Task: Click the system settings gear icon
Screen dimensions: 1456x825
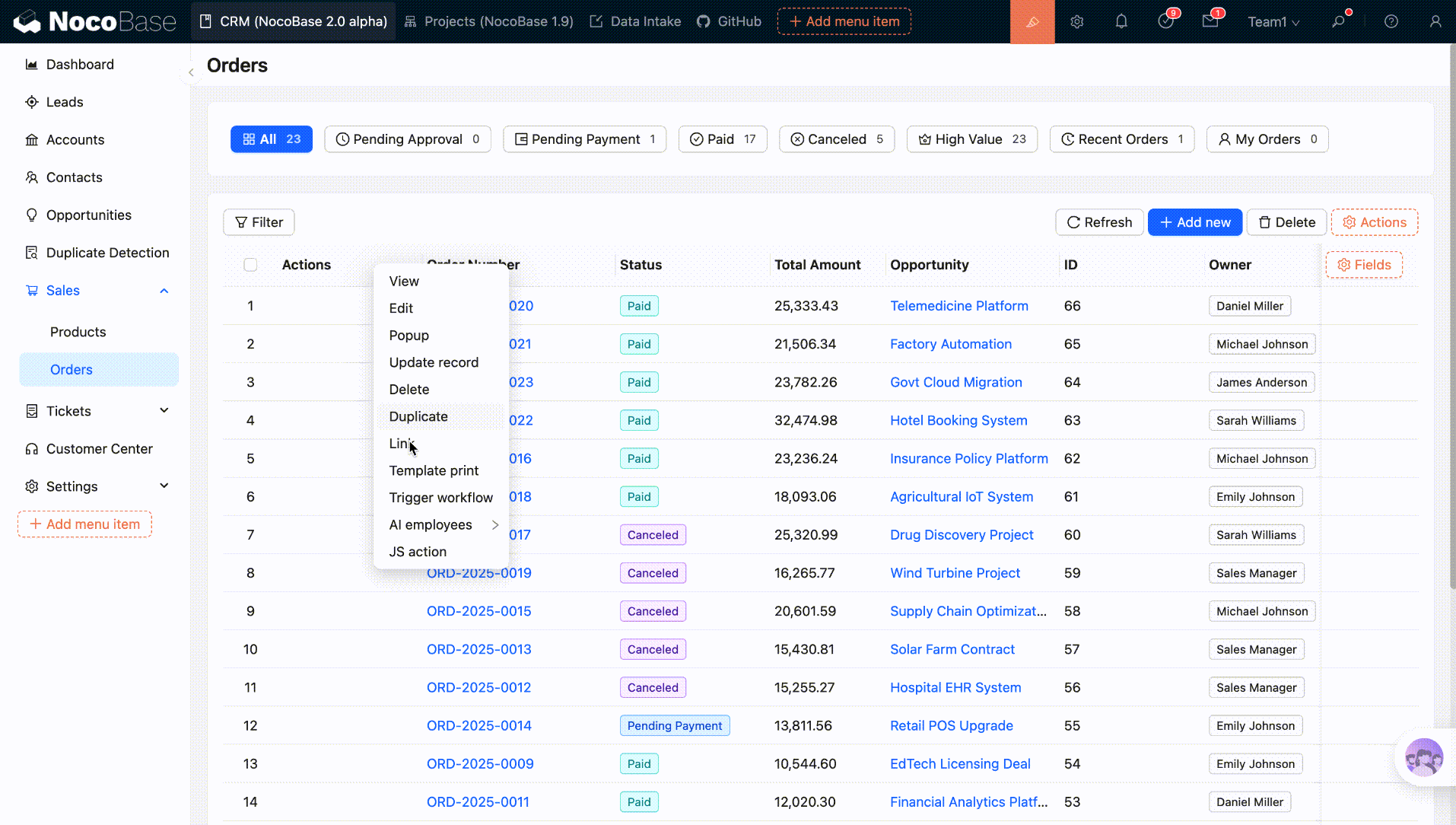Action: click(1076, 22)
